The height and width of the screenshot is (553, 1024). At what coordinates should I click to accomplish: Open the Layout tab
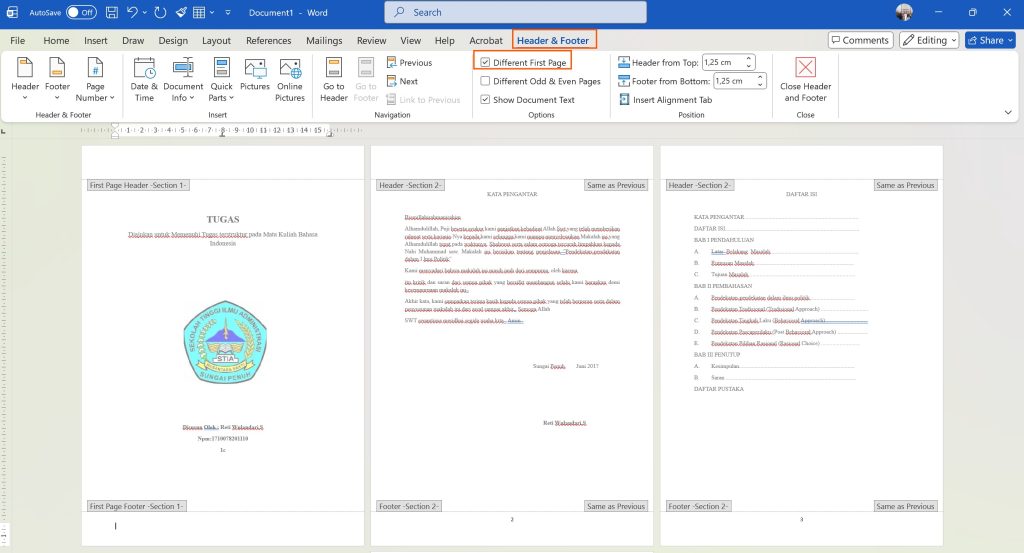(216, 41)
